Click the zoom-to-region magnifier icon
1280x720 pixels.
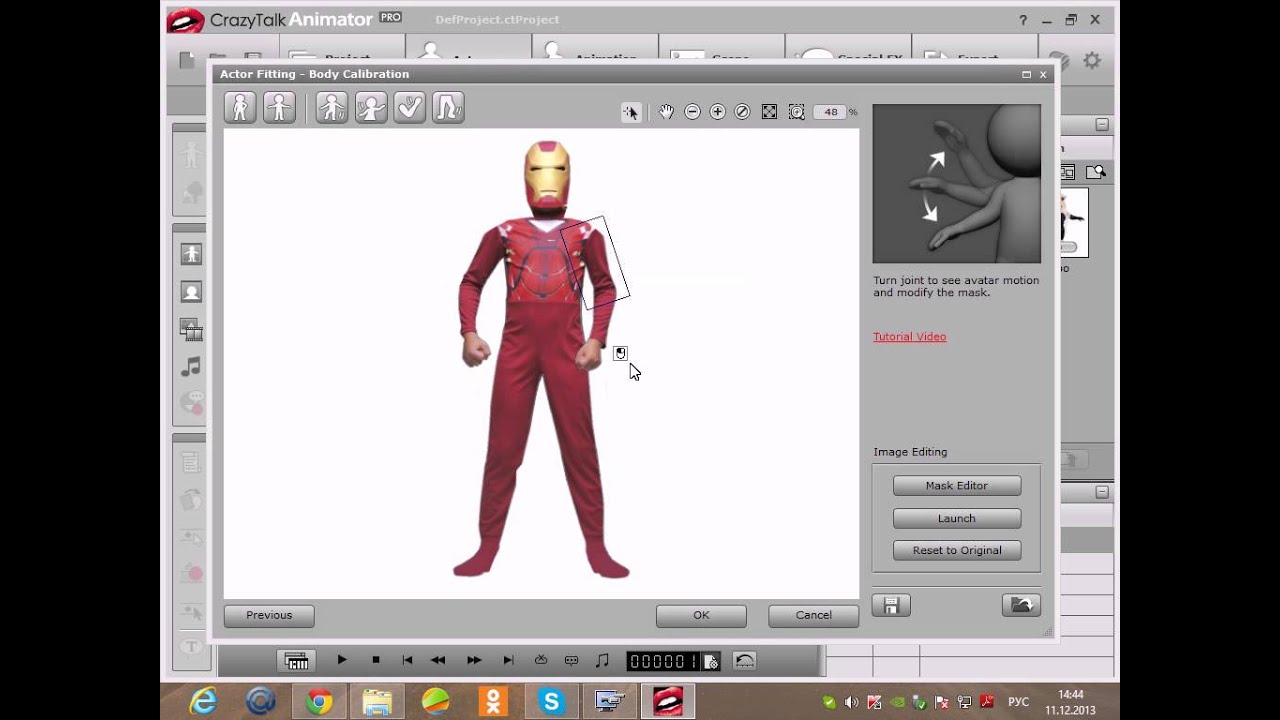[796, 112]
